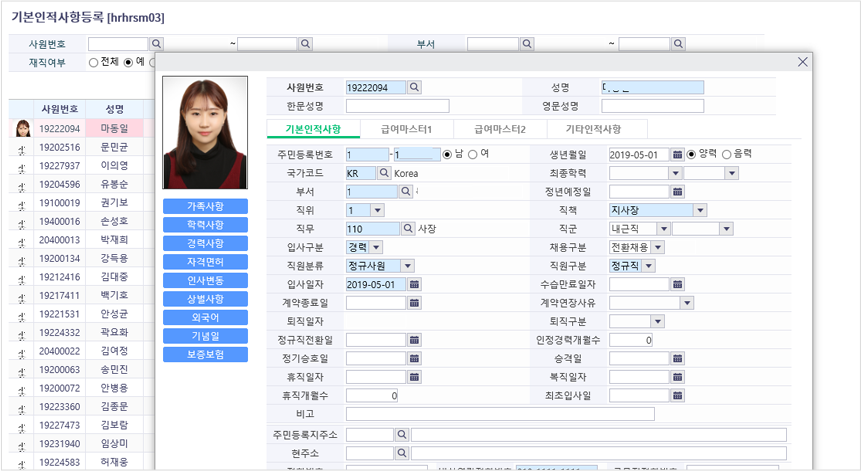The width and height of the screenshot is (861, 471).
Task: Click 학력사항 button
Action: click(205, 225)
